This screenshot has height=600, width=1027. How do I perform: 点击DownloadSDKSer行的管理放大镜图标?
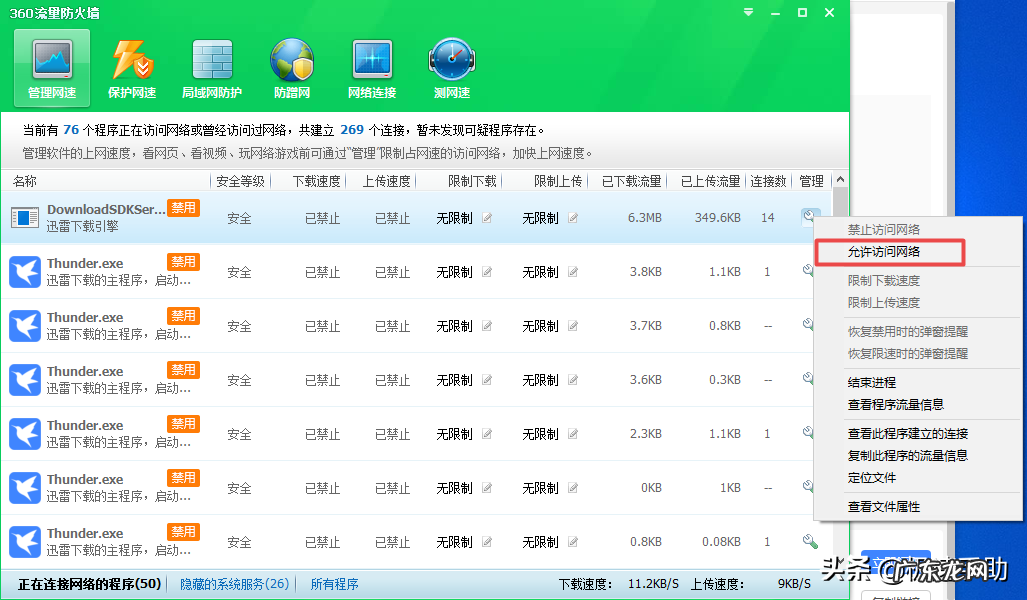[809, 213]
